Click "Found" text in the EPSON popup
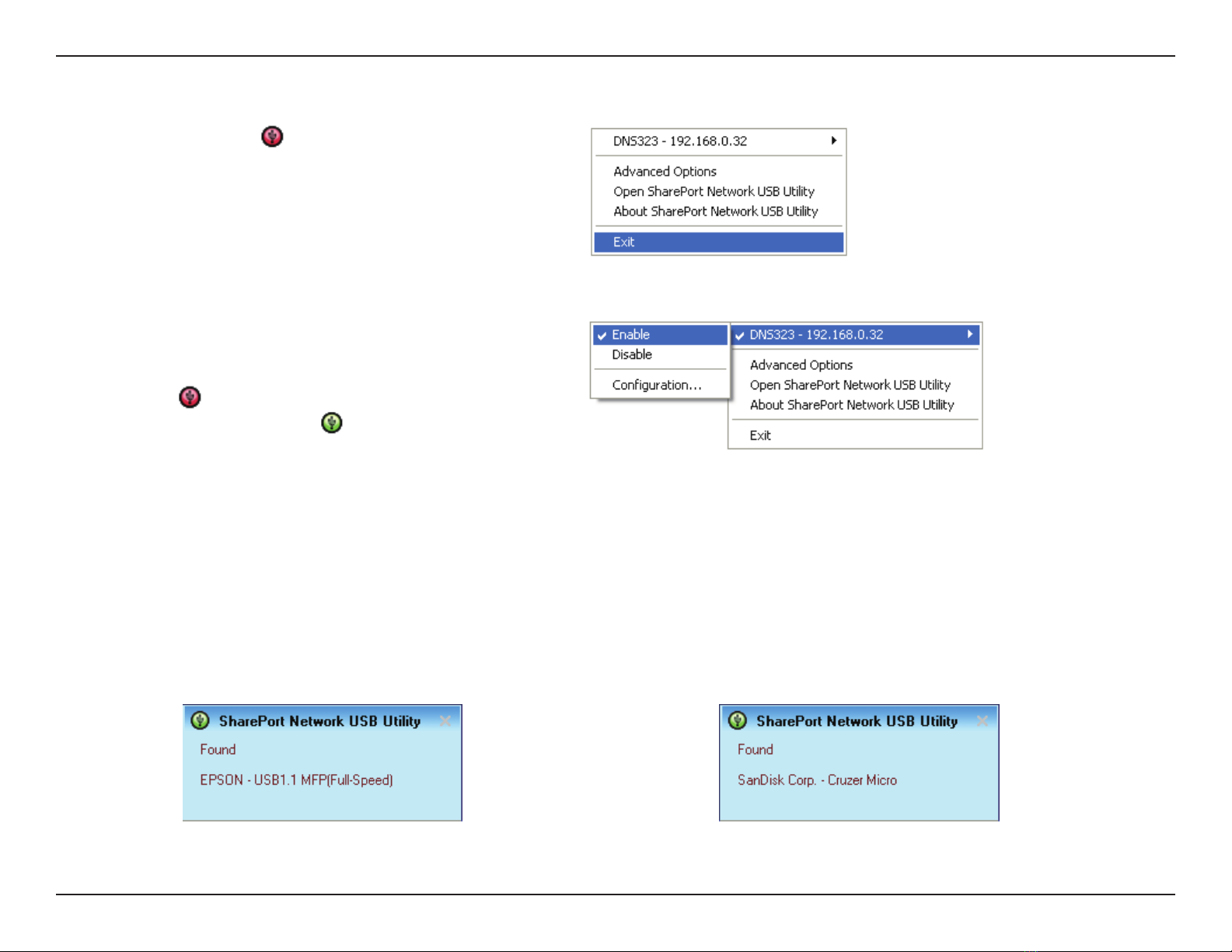 (218, 749)
